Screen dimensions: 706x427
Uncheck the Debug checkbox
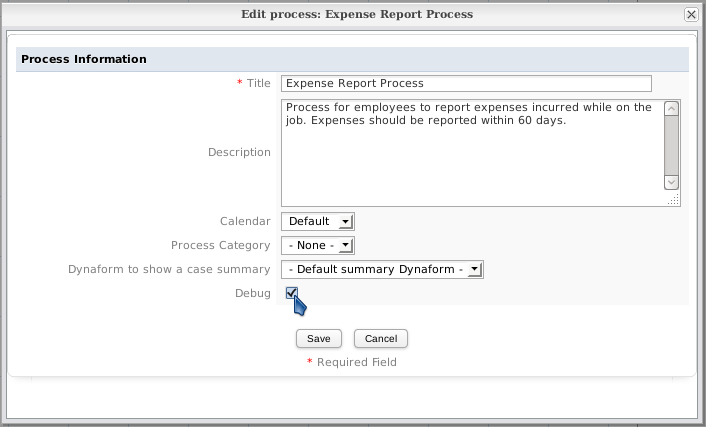pyautogui.click(x=291, y=293)
